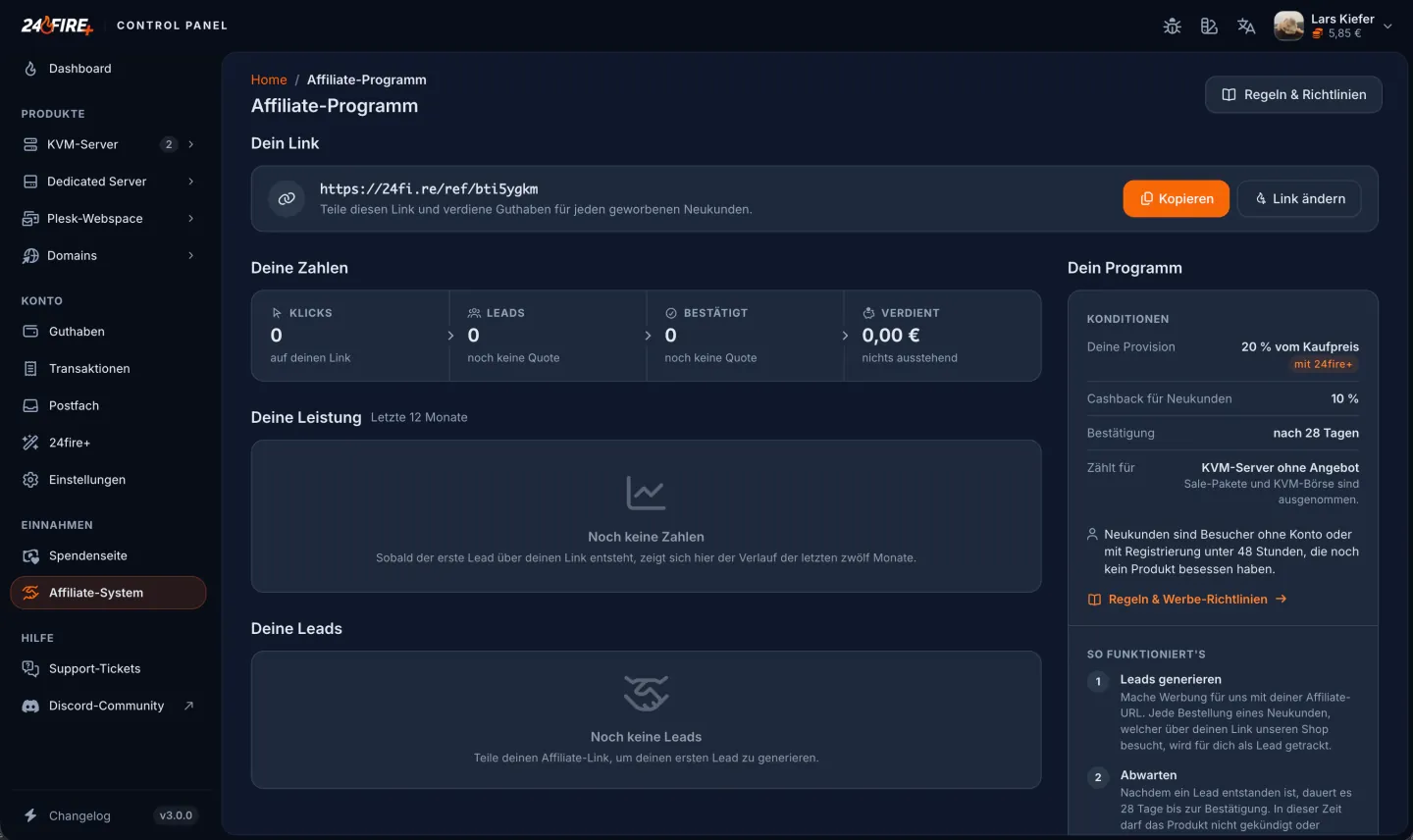This screenshot has width=1413, height=840.
Task: Click the Postfach inbox icon
Action: click(30, 406)
